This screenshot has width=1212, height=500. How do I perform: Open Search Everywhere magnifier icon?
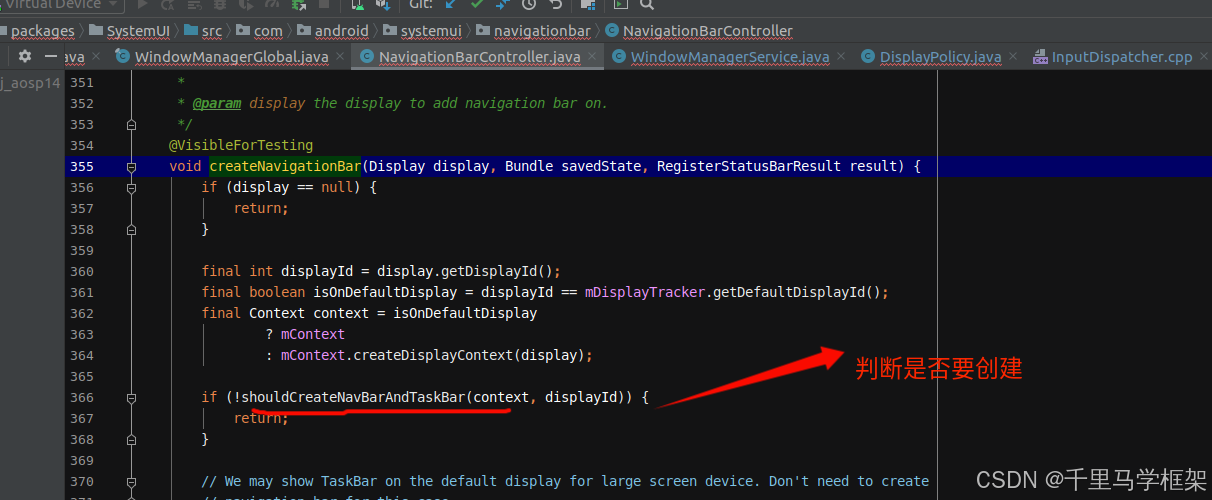point(647,5)
